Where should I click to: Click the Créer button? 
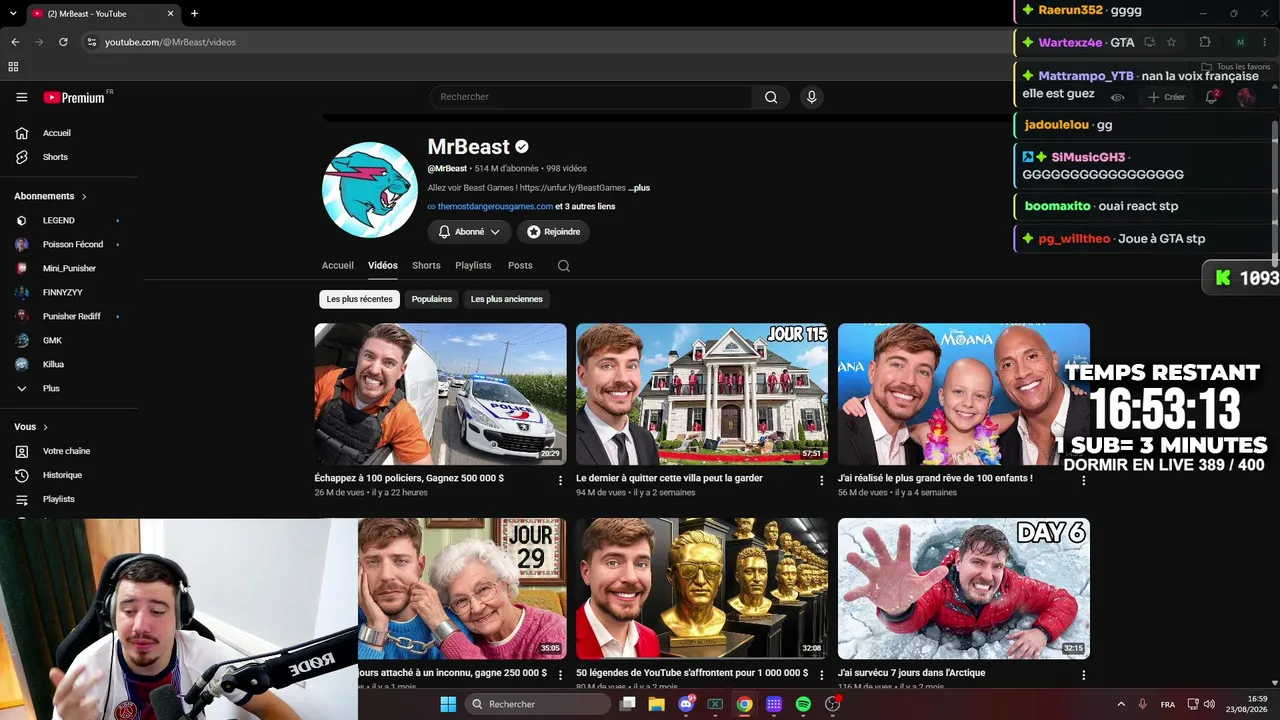click(1166, 97)
